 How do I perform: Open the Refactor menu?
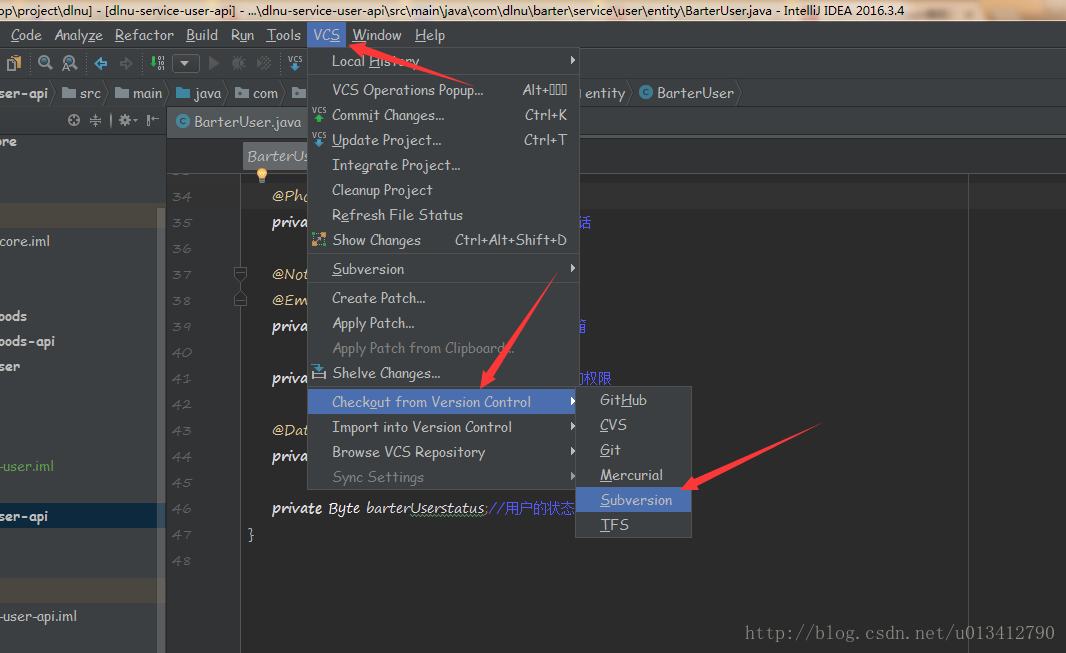[x=144, y=34]
